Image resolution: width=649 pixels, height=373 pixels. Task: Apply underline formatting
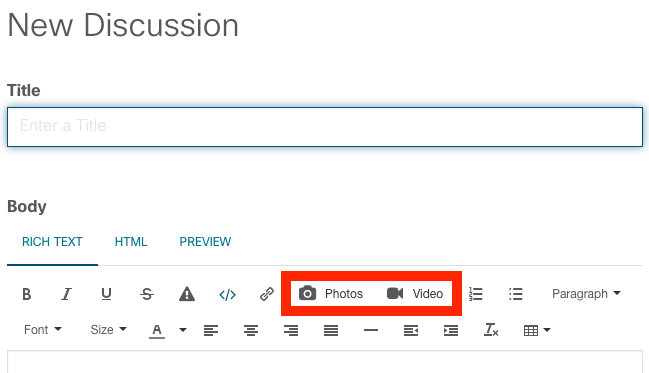click(106, 294)
